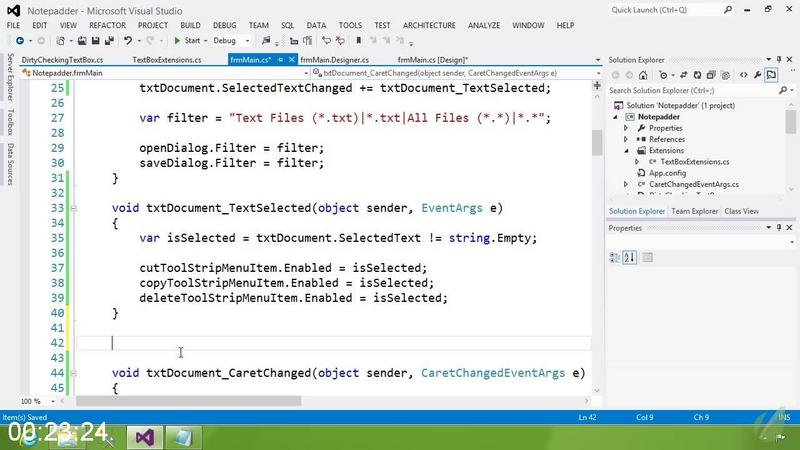The width and height of the screenshot is (800, 450).
Task: Open the Debug configuration dropdown
Action: pos(247,40)
